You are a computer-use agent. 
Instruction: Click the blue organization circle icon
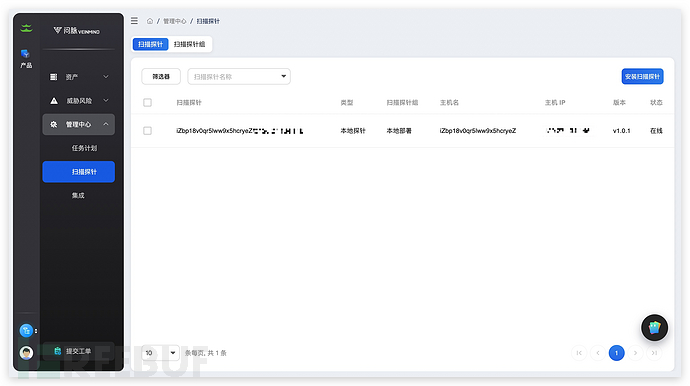pyautogui.click(x=26, y=331)
